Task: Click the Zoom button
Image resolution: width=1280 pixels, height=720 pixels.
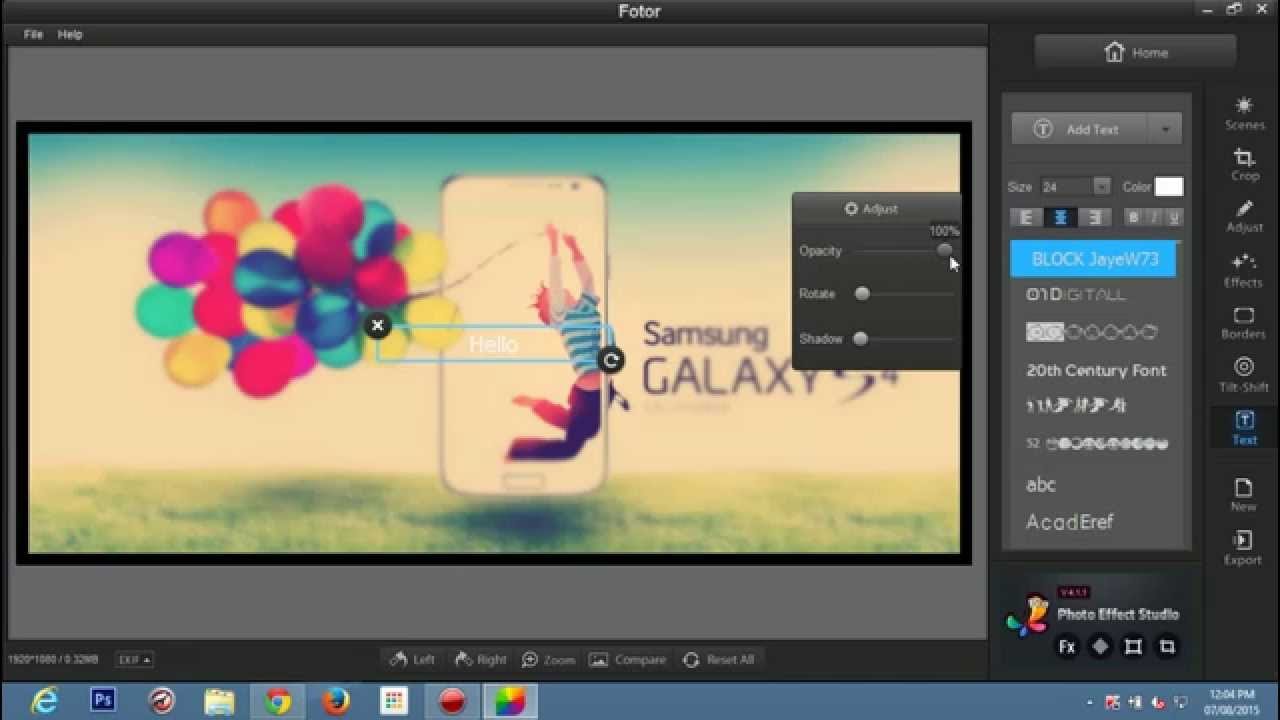Action: [x=549, y=659]
